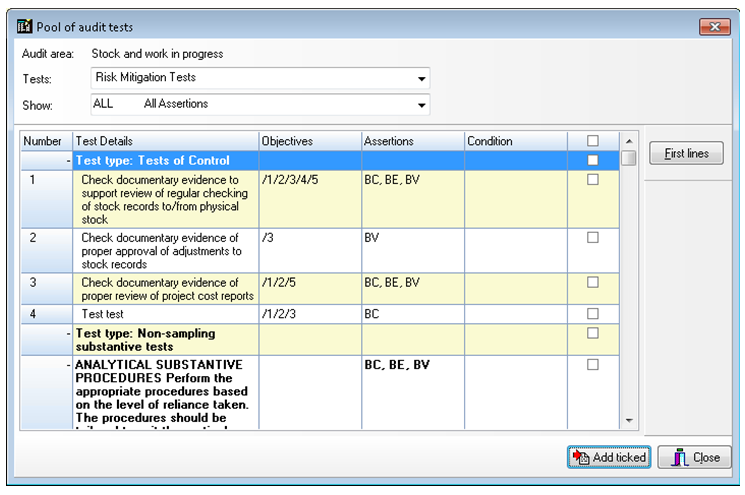This screenshot has width=745, height=495.
Task: Open the Show dropdown (All Assertions)
Action: click(421, 105)
